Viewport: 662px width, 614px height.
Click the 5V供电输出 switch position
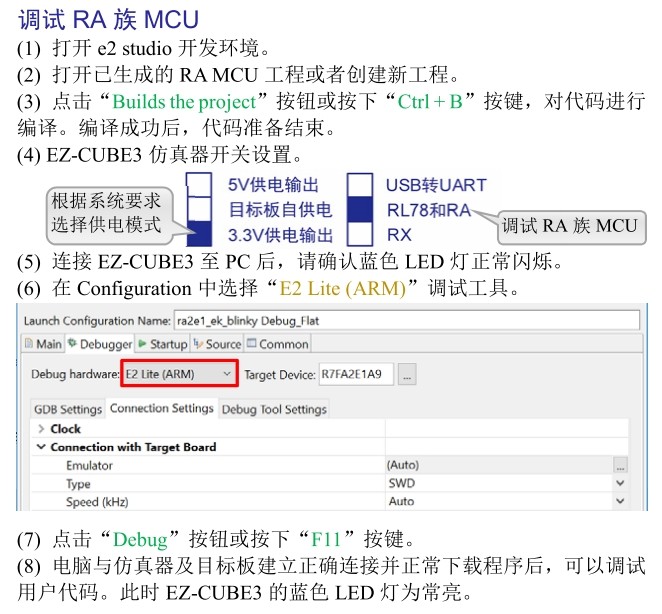point(199,185)
